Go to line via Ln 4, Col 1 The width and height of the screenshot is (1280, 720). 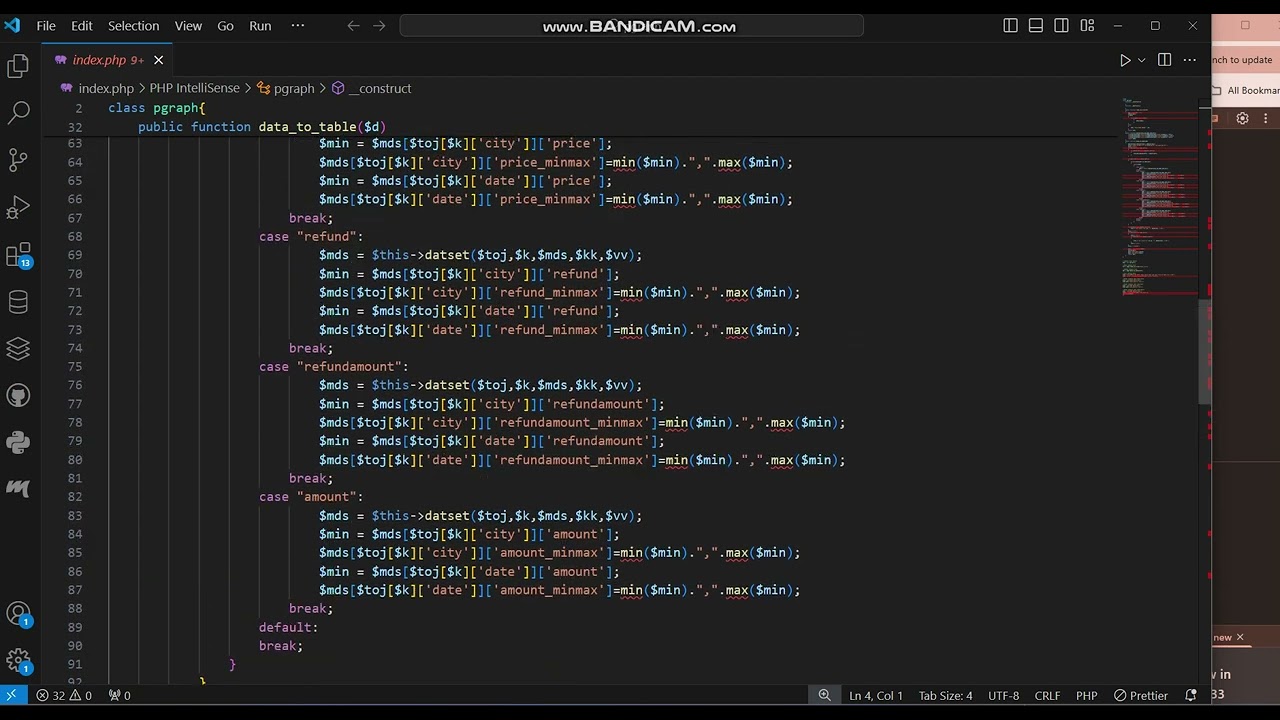(x=876, y=695)
